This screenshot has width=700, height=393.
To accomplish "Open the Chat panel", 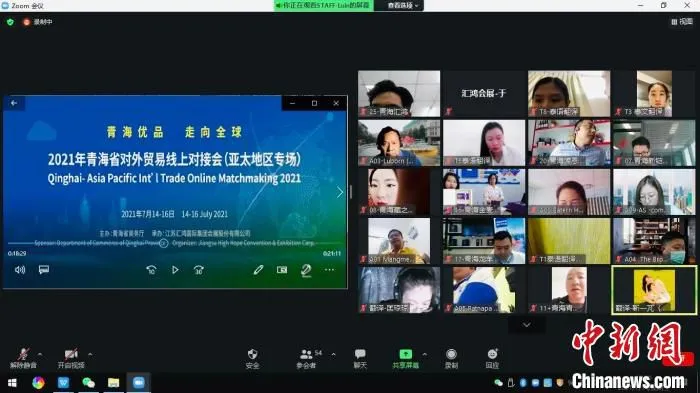I will (x=360, y=358).
